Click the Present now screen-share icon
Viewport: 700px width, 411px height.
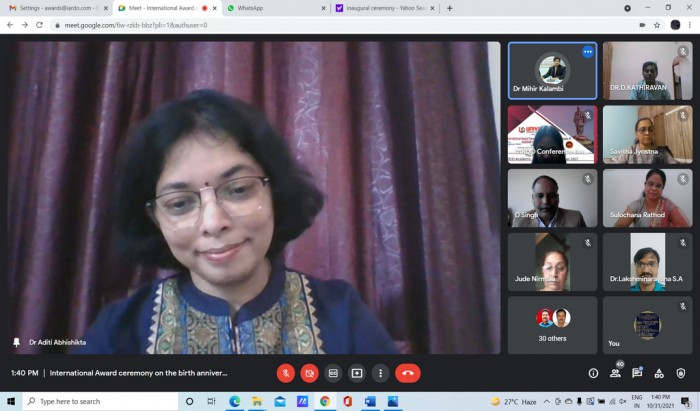point(357,373)
